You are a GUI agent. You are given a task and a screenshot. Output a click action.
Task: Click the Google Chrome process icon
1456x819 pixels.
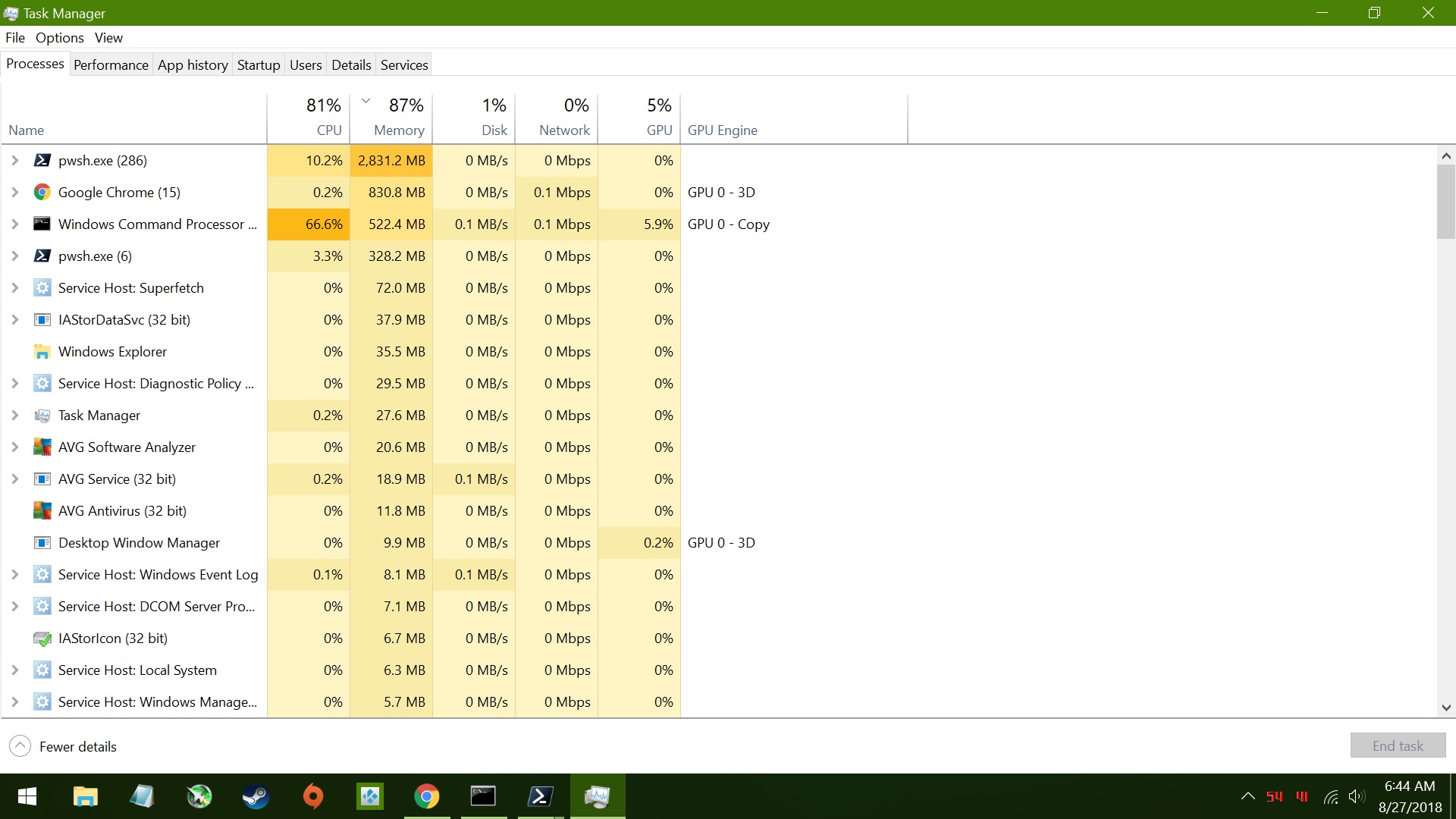tap(42, 192)
